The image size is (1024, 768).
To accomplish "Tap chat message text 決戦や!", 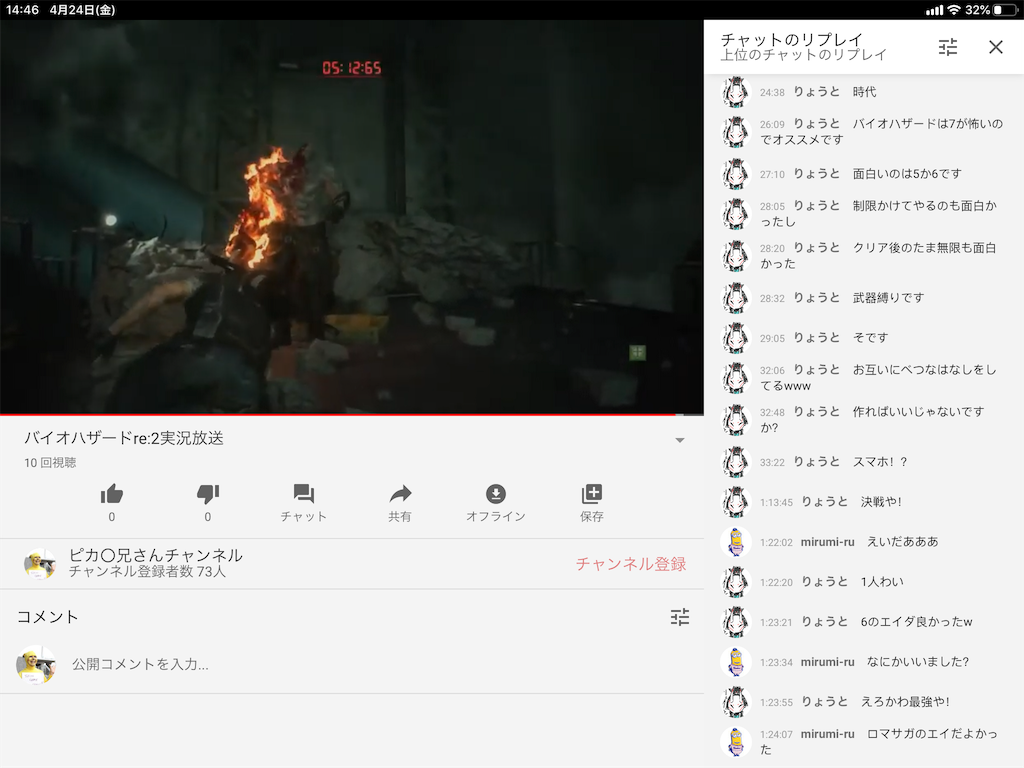I will tap(881, 502).
